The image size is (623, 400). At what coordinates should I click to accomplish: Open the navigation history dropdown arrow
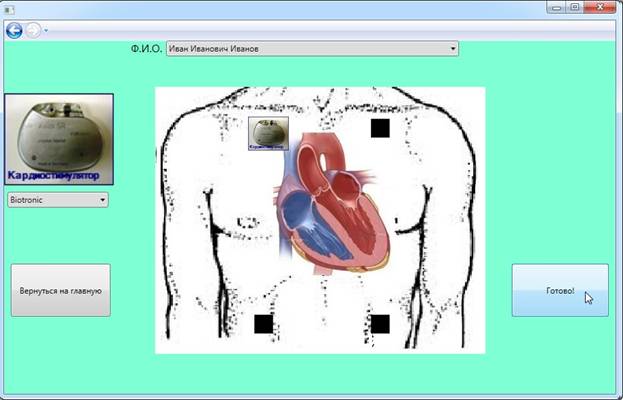(46, 31)
